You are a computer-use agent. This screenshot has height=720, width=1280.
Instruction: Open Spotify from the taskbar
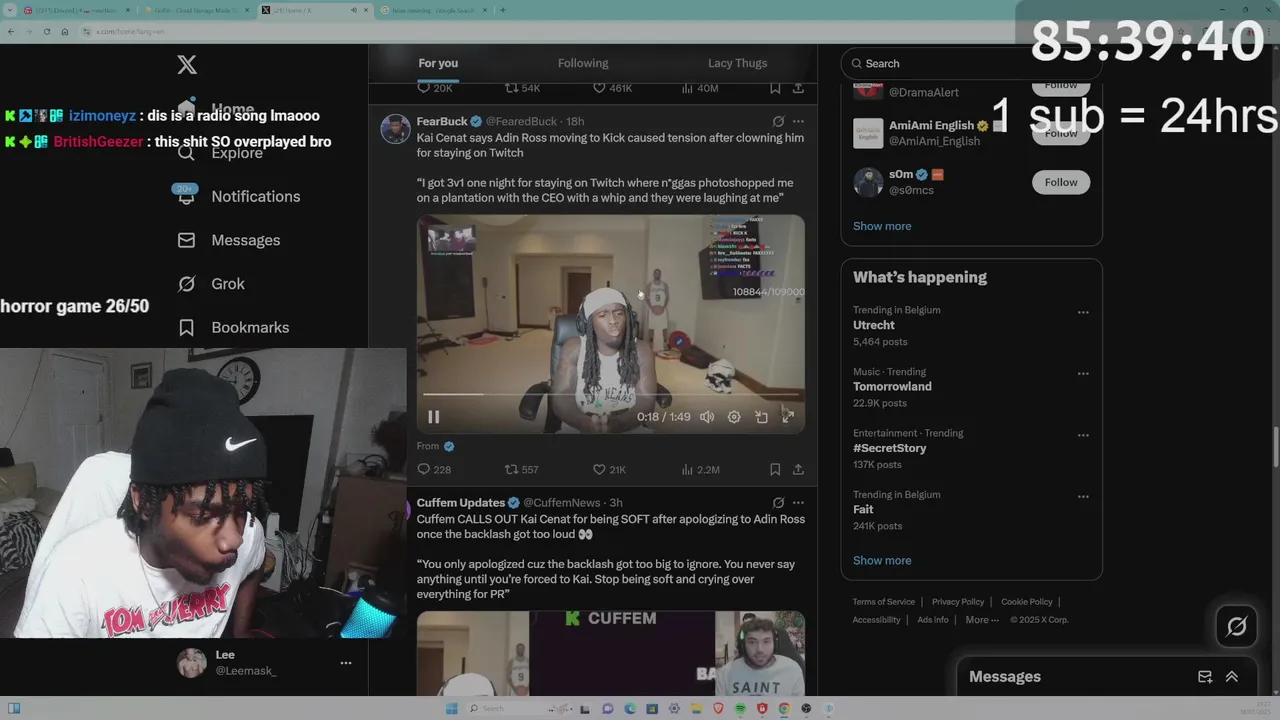coord(740,709)
